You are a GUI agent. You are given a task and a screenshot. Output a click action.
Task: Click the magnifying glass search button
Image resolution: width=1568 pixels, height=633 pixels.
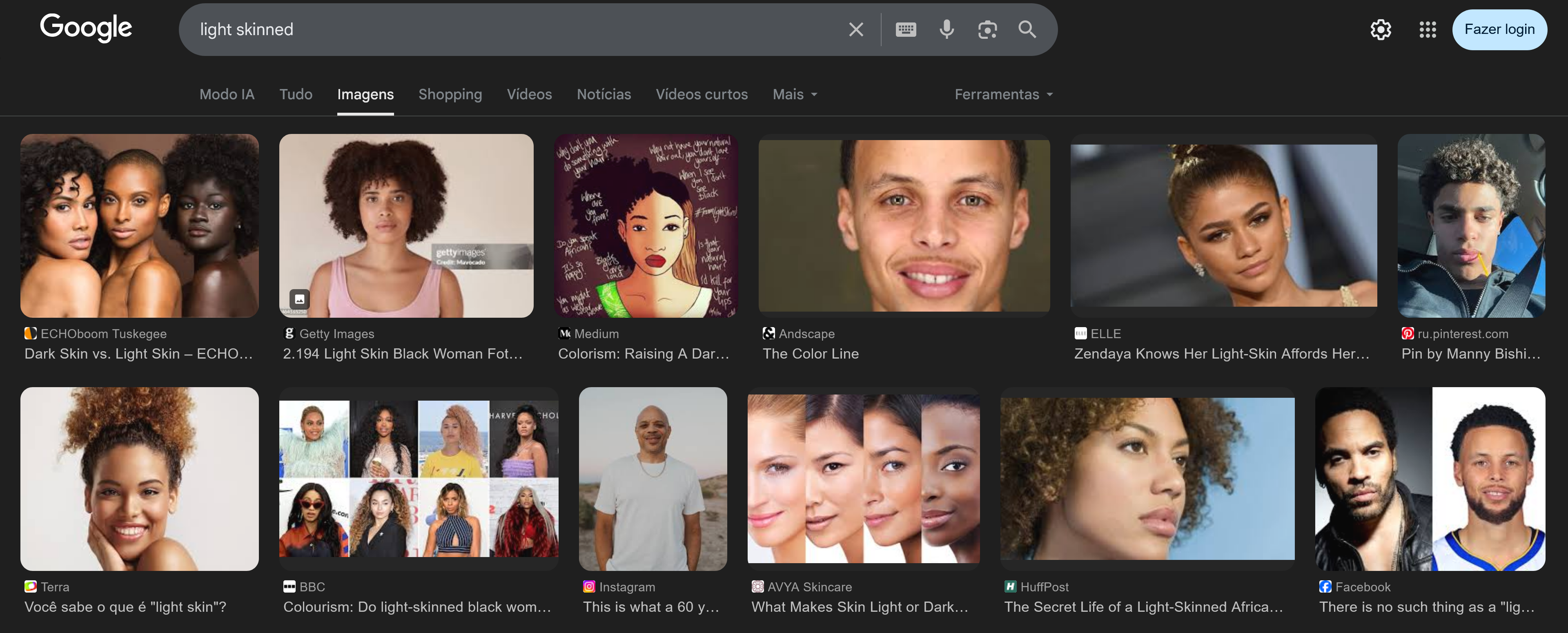coord(1027,29)
